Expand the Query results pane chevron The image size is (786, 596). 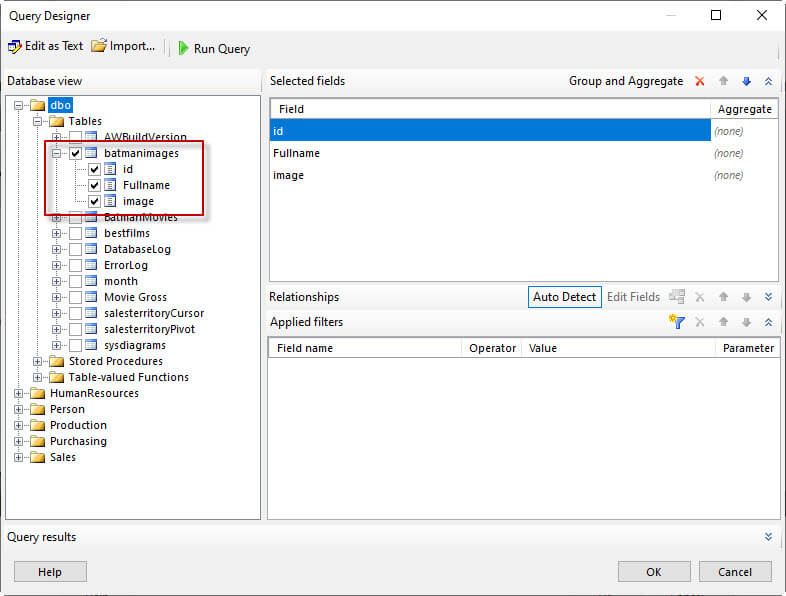point(768,537)
